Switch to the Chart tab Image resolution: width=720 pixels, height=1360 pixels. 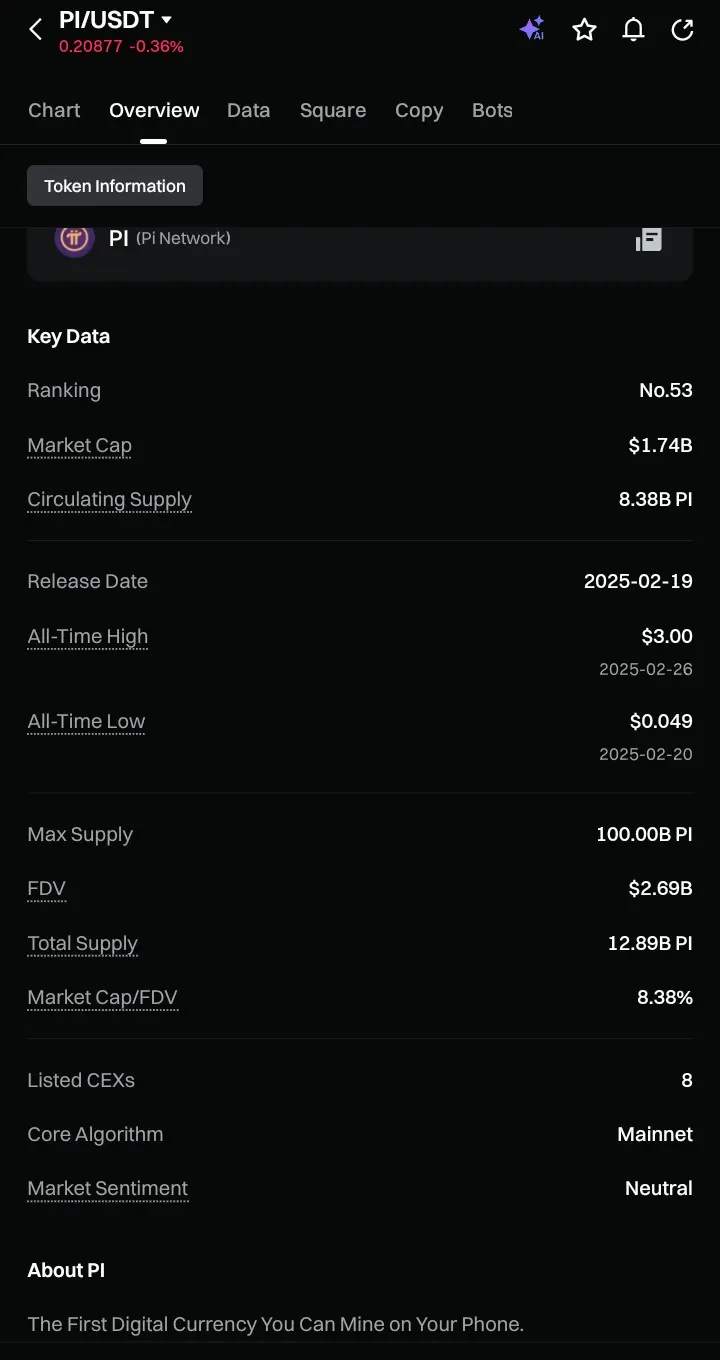[54, 110]
